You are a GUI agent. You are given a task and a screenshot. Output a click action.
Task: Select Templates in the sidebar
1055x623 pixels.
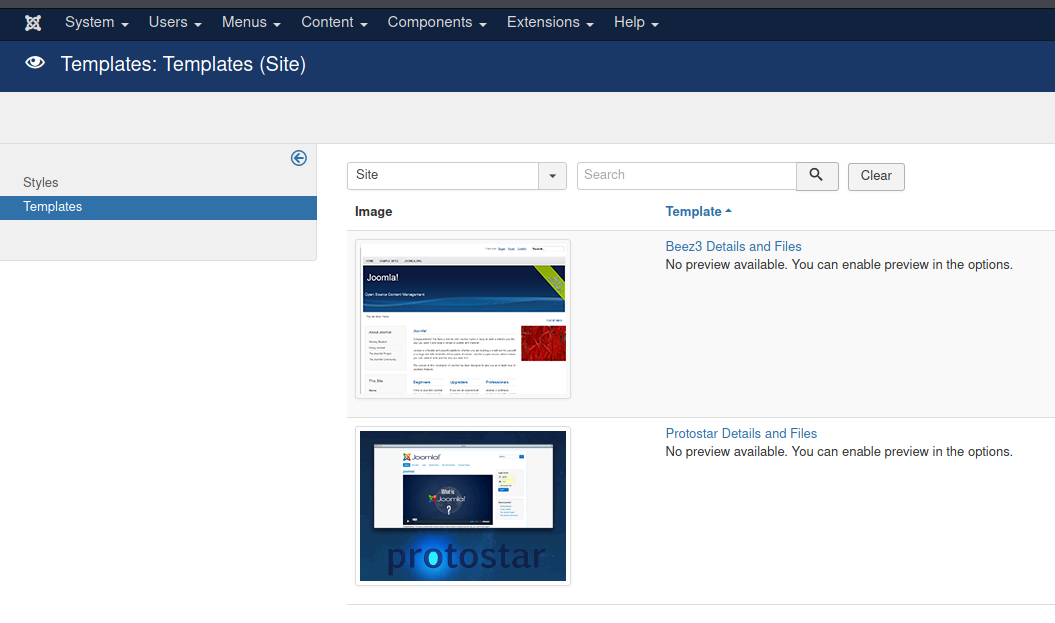pos(158,207)
